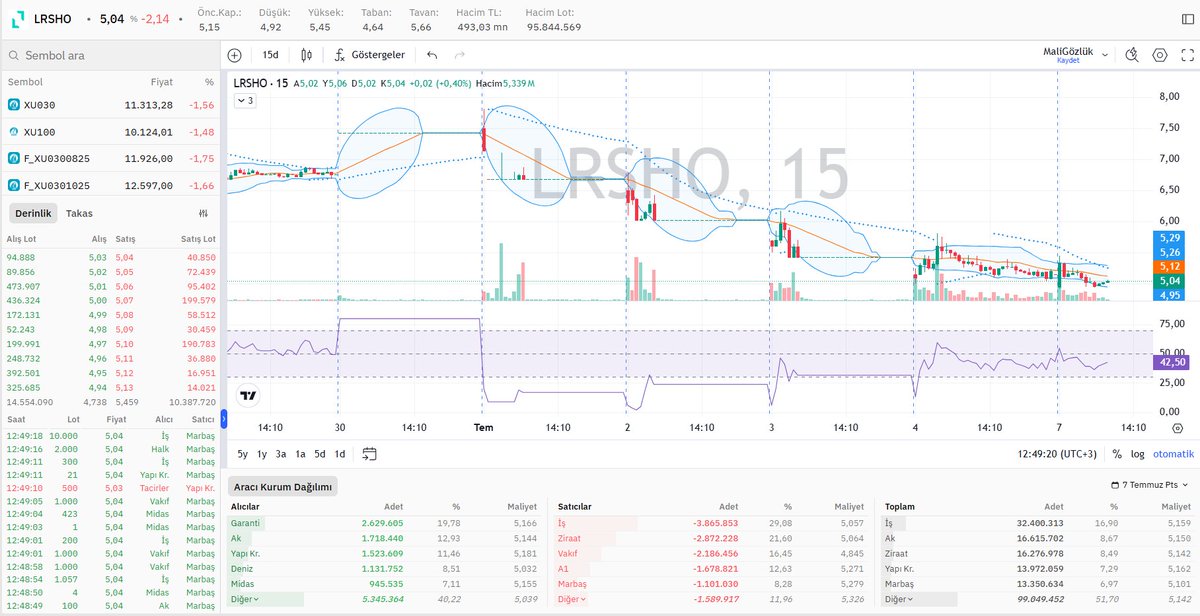Click the Marbaş row in Toplam table
The height and width of the screenshot is (616, 1200).
(1038, 584)
